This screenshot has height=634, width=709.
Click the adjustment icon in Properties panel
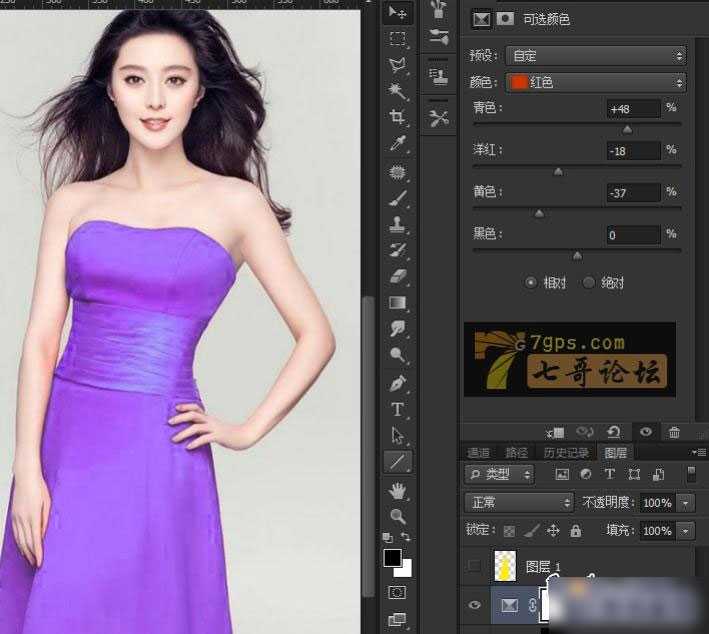(481, 19)
